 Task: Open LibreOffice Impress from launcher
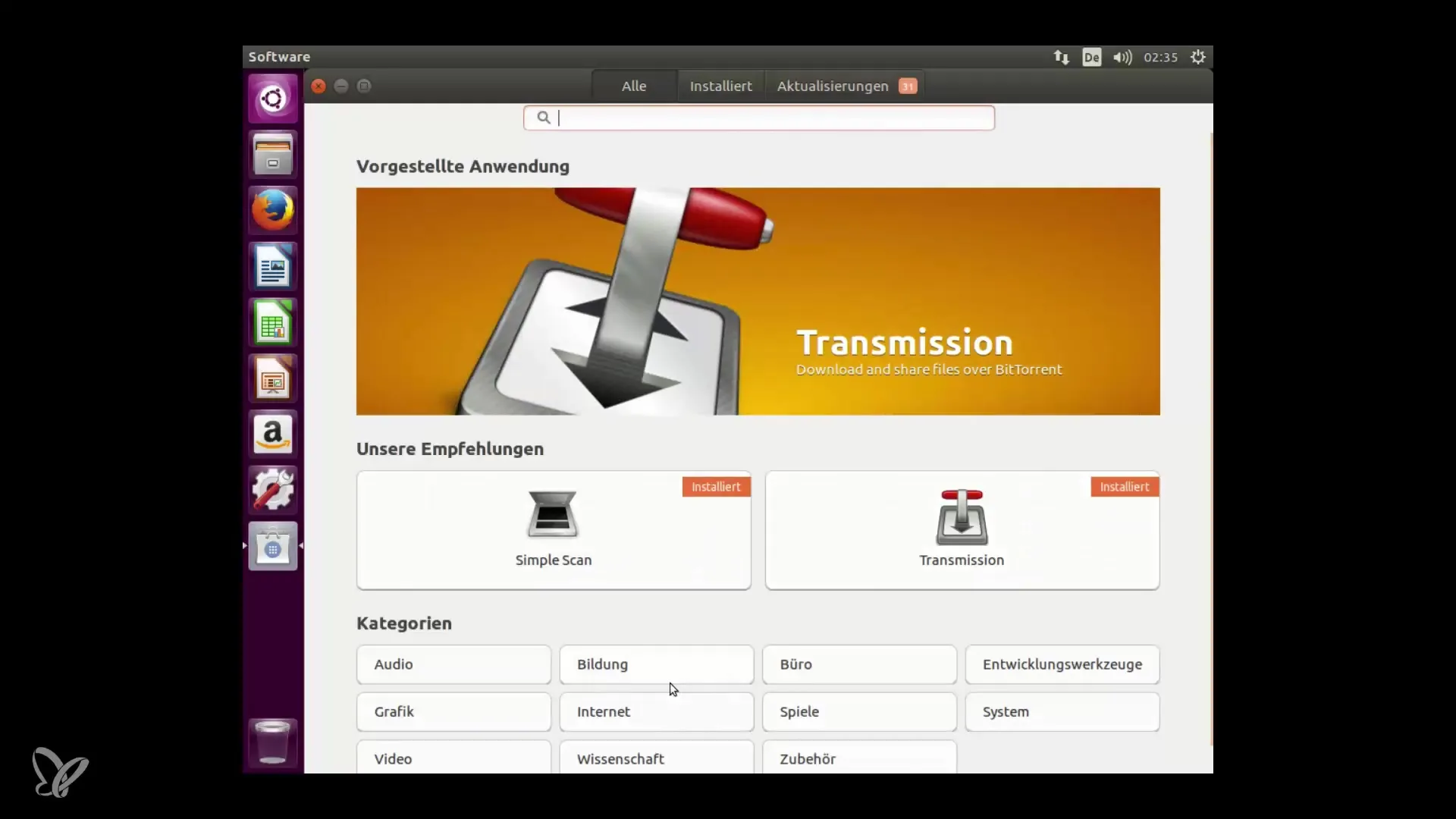pyautogui.click(x=273, y=378)
